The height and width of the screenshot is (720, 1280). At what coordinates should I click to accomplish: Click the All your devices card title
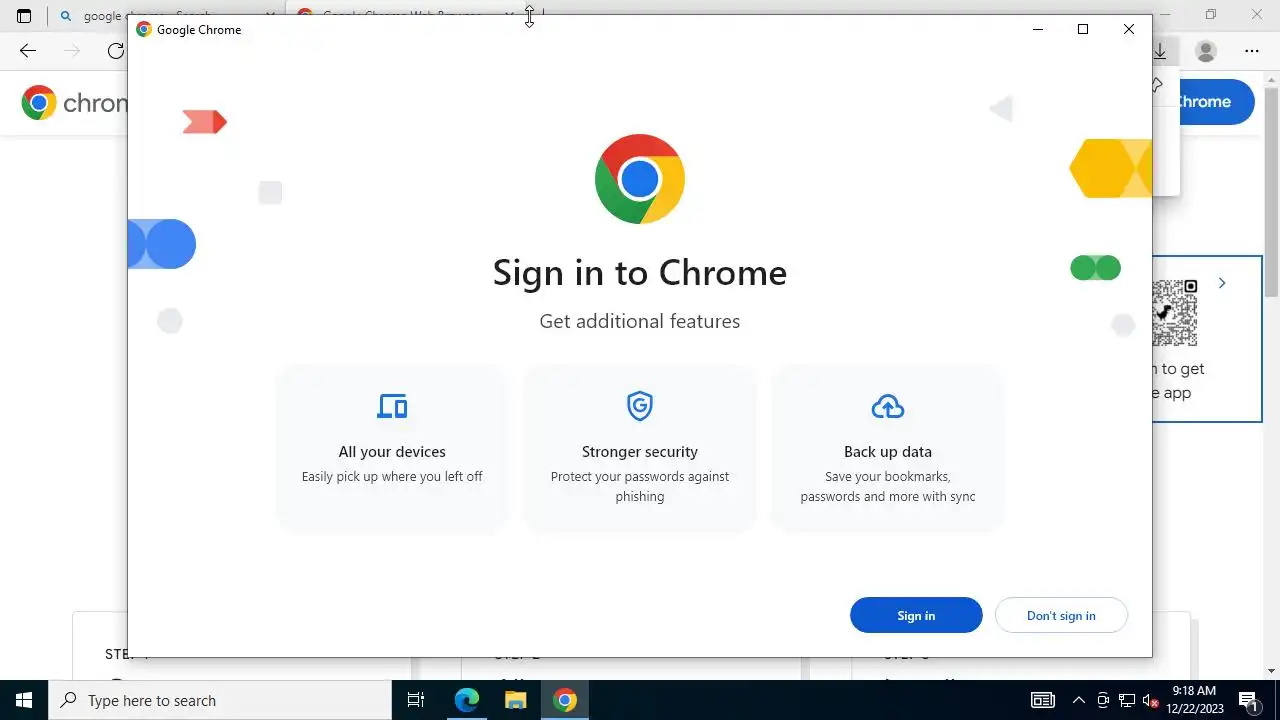pos(392,452)
